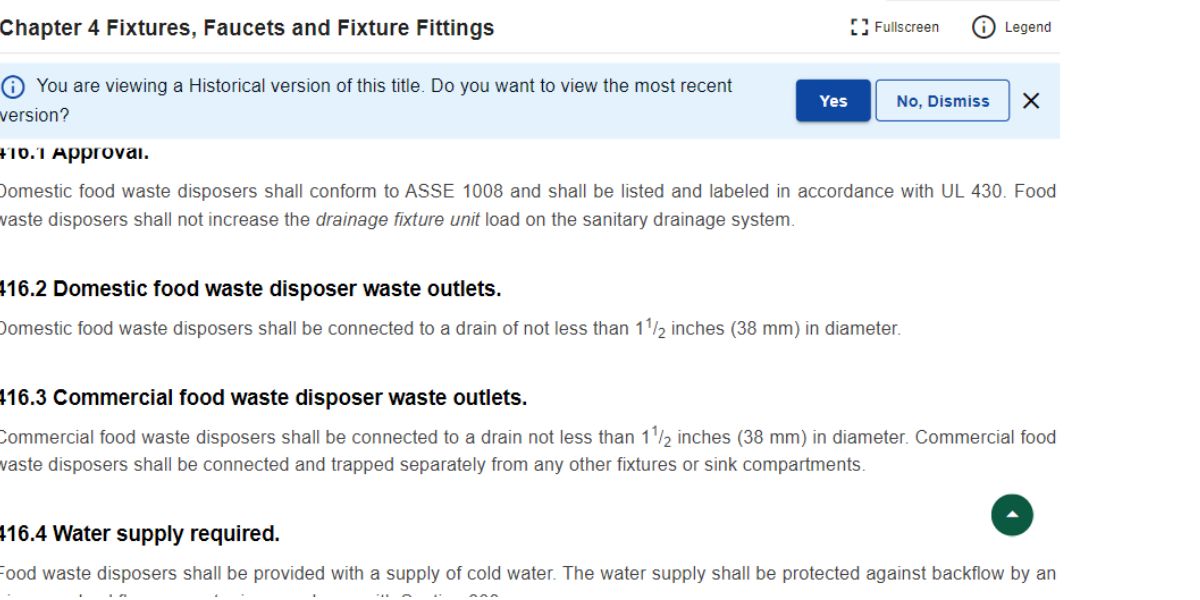Click the X to close the historical version banner
Screen dimensions: 1200x600
click(1031, 100)
